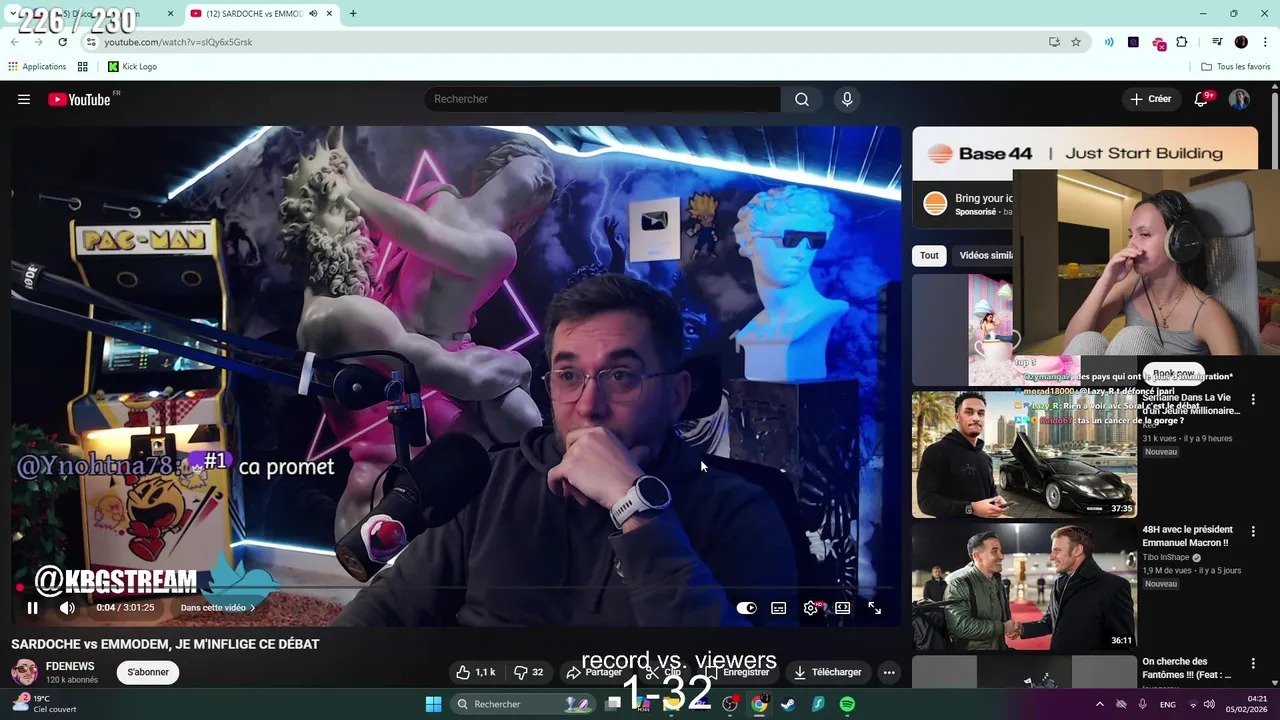1280x720 pixels.
Task: Open a new Chrome tab
Action: [353, 14]
